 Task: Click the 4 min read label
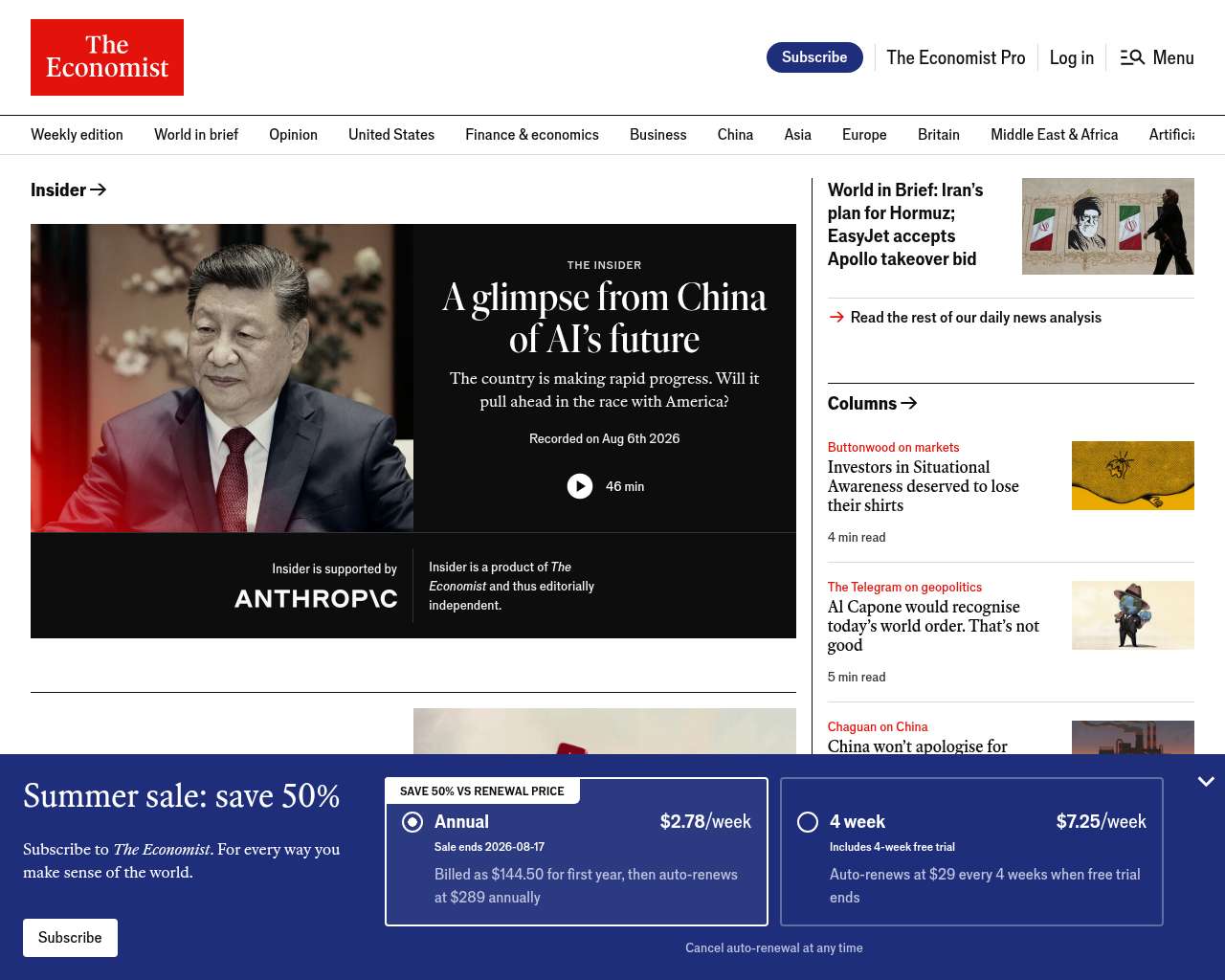pos(857,537)
